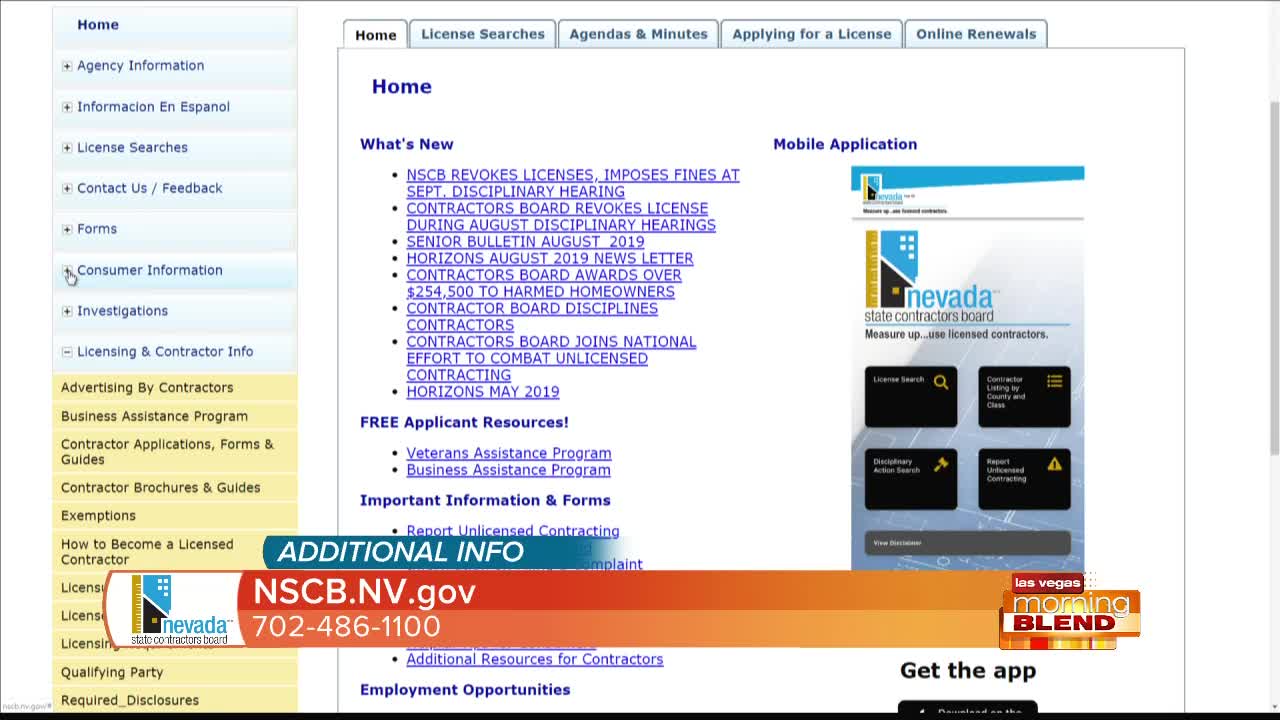Open Business Assistance Program sidebar item
Image resolution: width=1280 pixels, height=720 pixels.
[175, 416]
